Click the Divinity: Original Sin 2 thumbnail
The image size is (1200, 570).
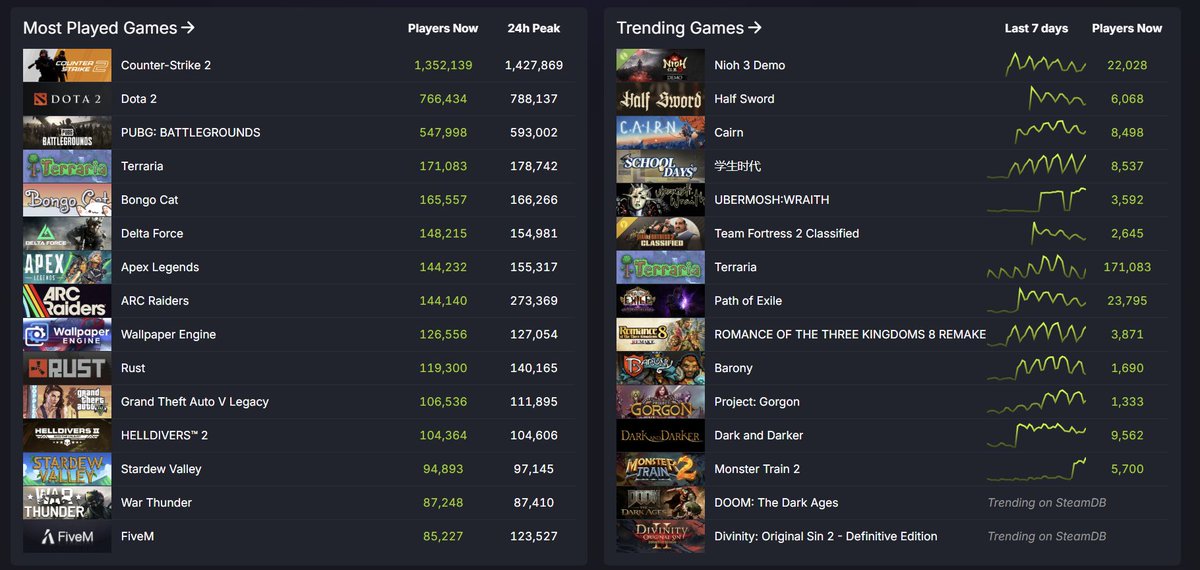(x=660, y=536)
